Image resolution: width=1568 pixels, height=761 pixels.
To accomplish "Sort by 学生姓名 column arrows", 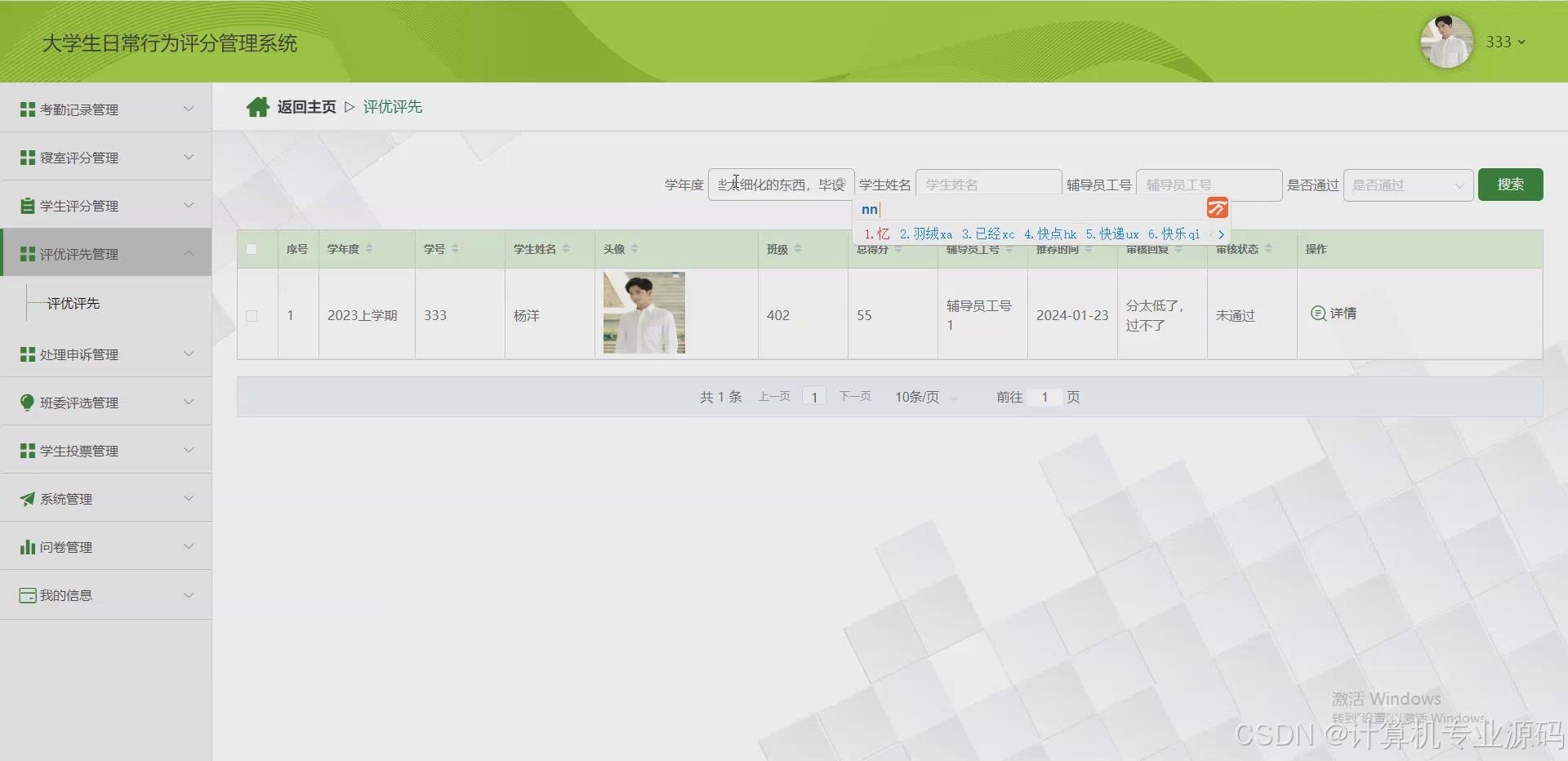I will pos(566,249).
